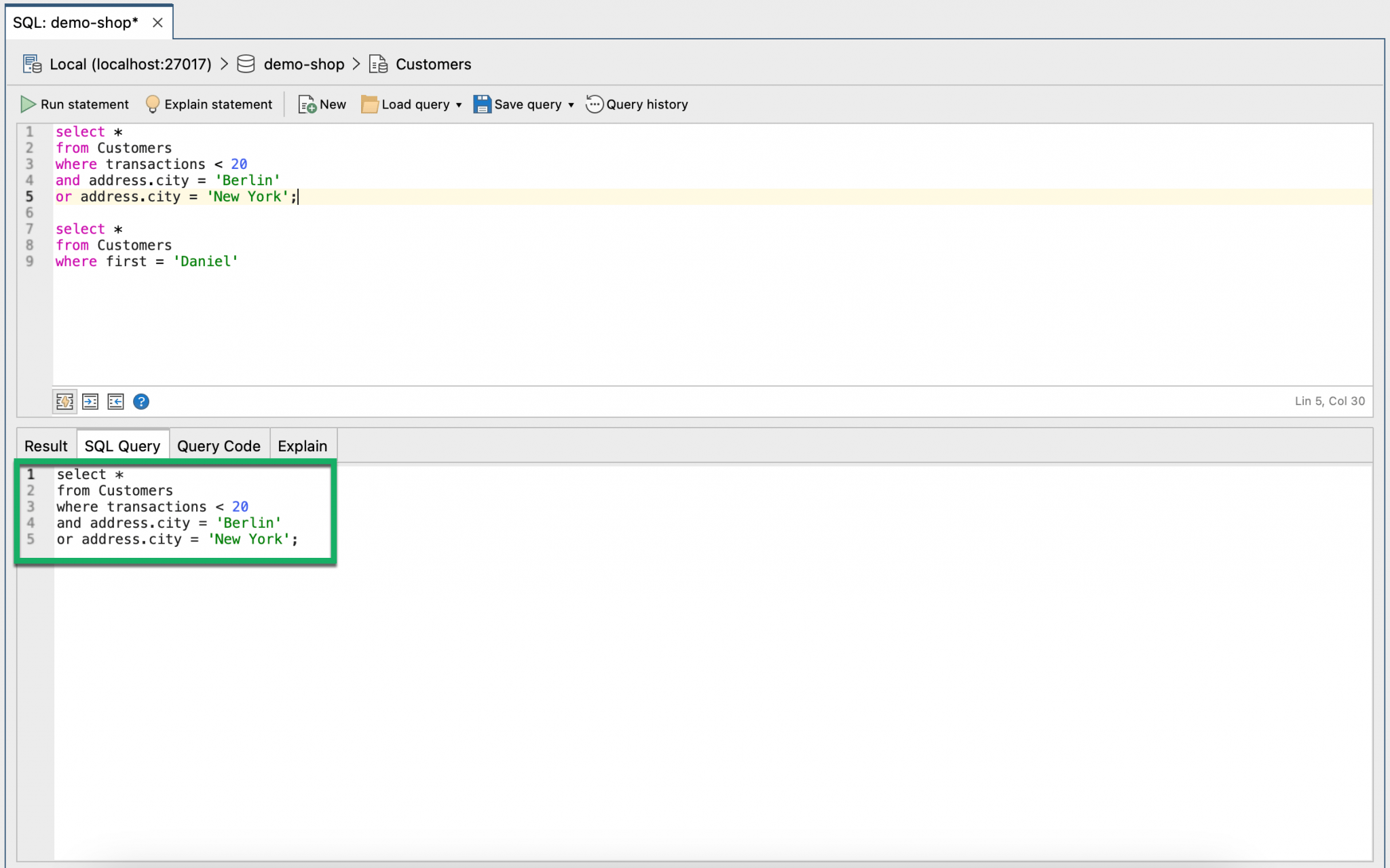Open the Explain tab
Image resolution: width=1390 pixels, height=868 pixels.
(x=301, y=446)
